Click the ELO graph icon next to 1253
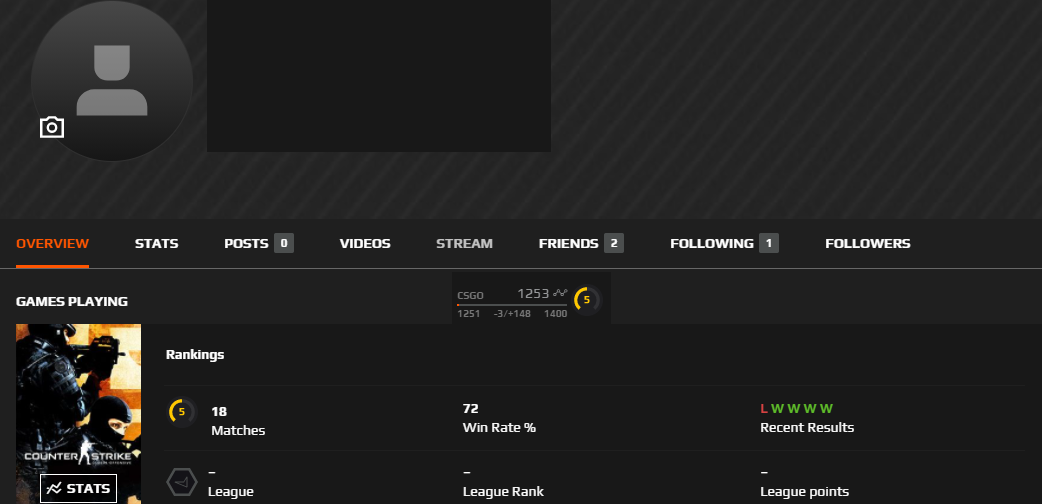Viewport: 1042px width, 504px height. 561,293
